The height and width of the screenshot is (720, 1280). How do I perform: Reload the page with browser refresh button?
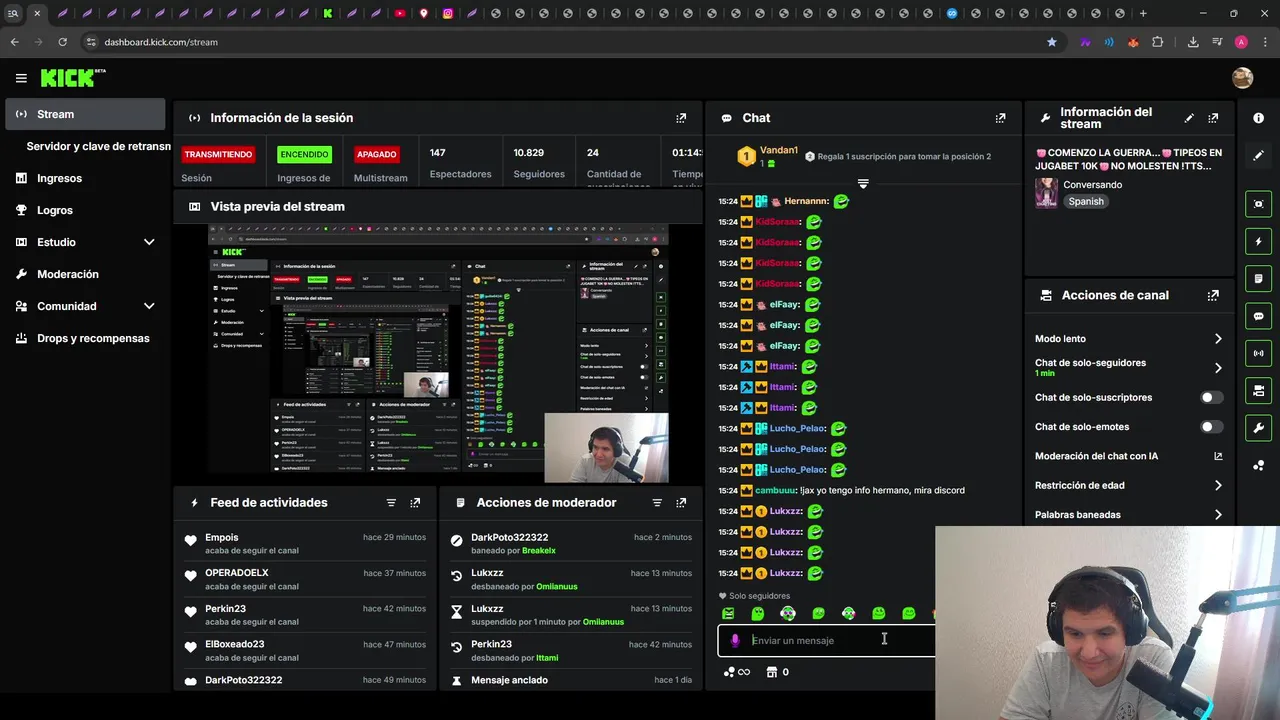[x=62, y=42]
